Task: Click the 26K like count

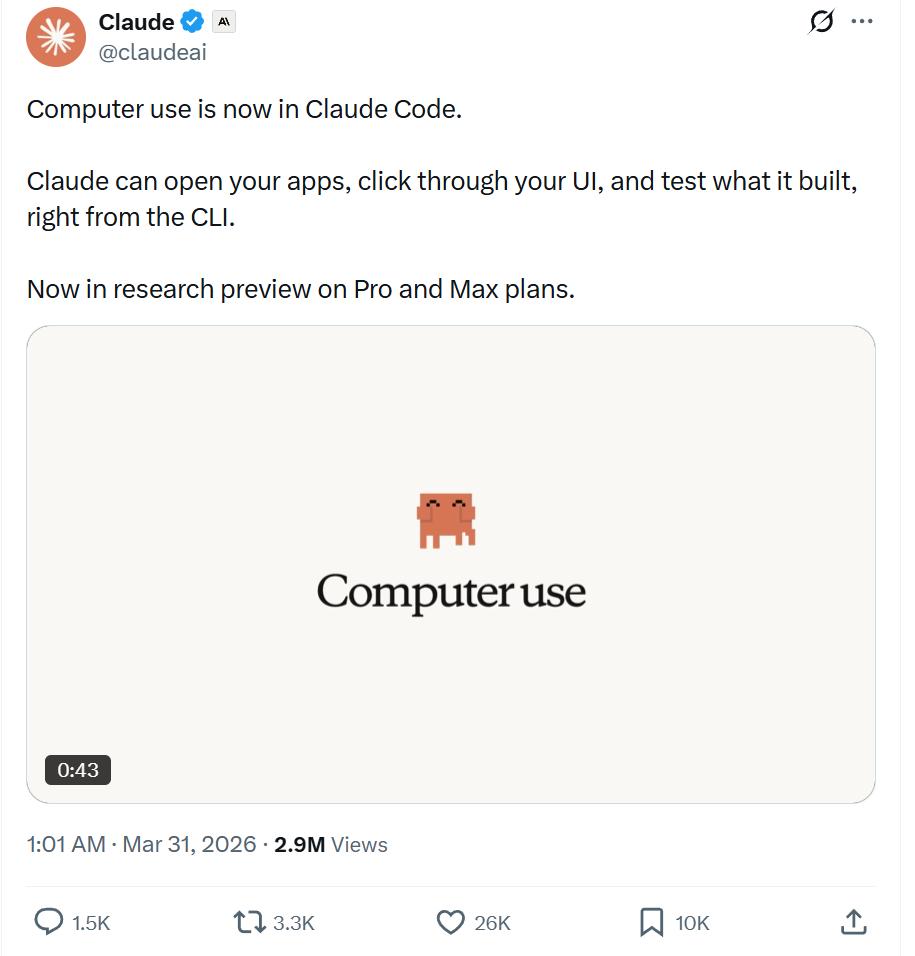Action: tap(493, 925)
